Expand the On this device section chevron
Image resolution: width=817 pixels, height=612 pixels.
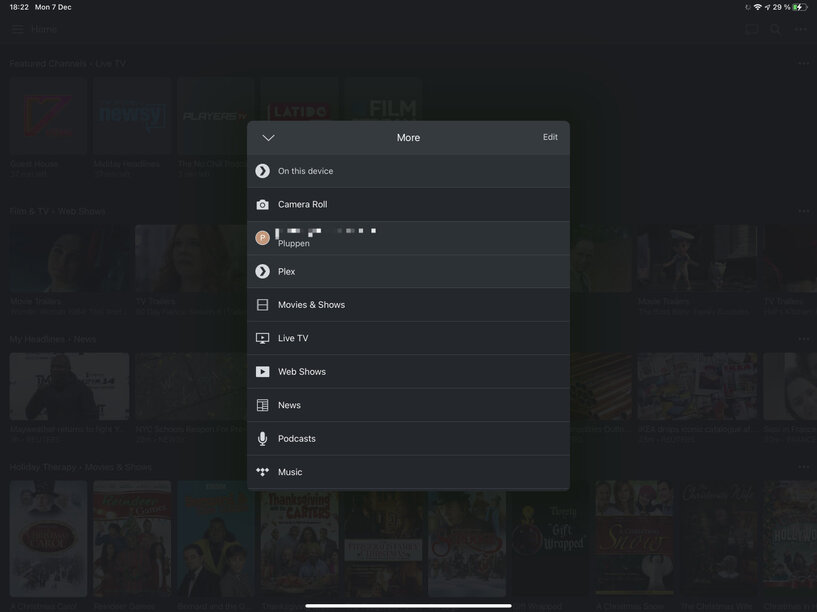click(263, 171)
